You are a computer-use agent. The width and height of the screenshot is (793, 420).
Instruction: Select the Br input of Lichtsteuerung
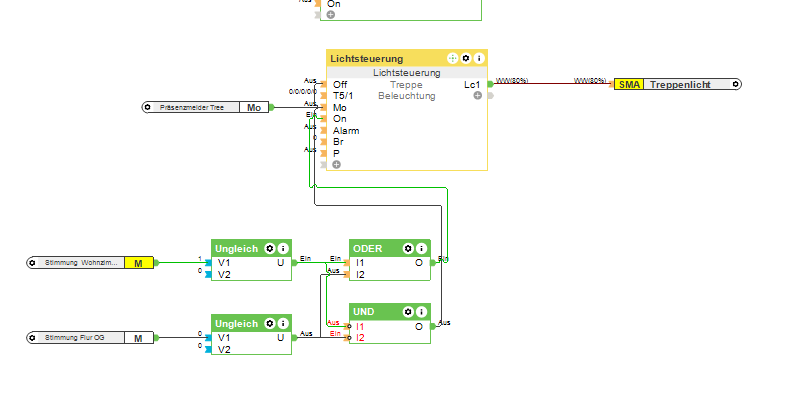pos(338,142)
